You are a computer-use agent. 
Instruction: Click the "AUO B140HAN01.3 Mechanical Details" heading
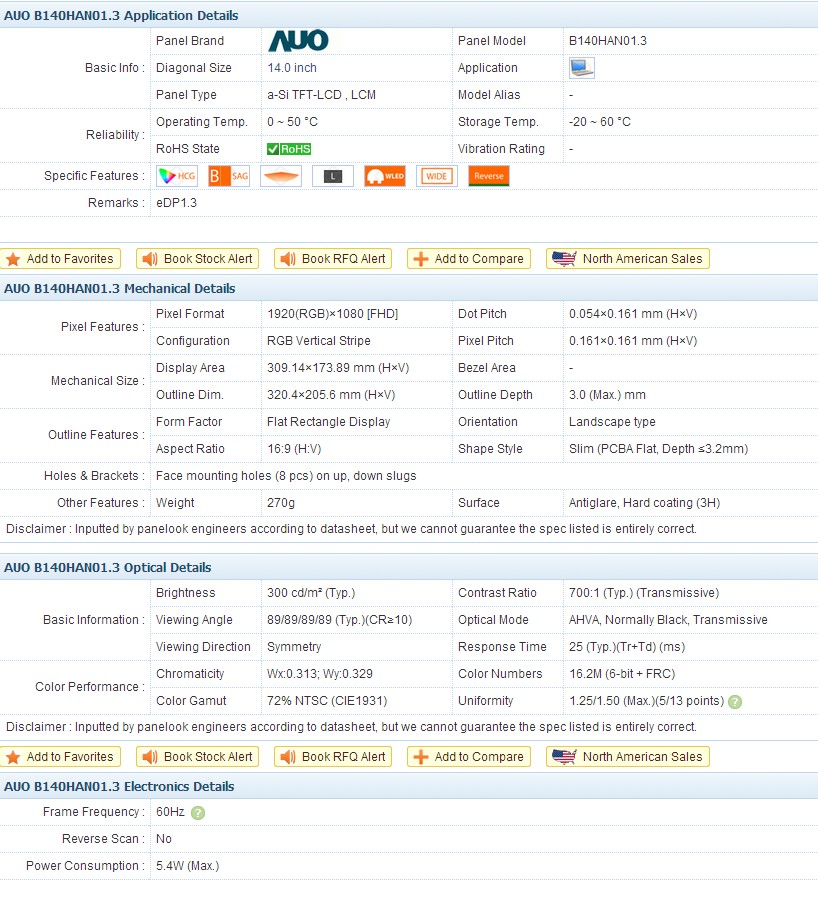point(119,288)
